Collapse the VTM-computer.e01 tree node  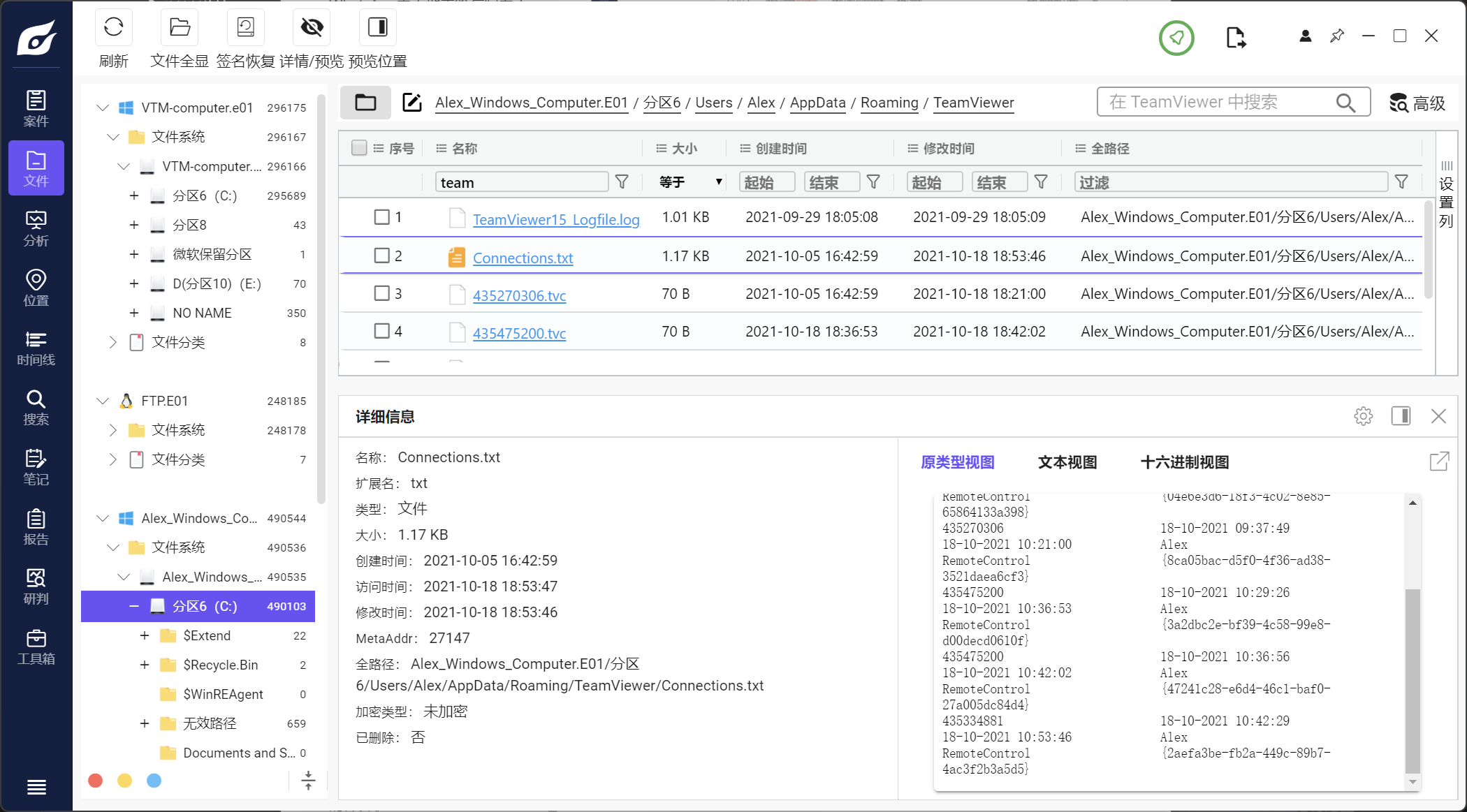103,108
